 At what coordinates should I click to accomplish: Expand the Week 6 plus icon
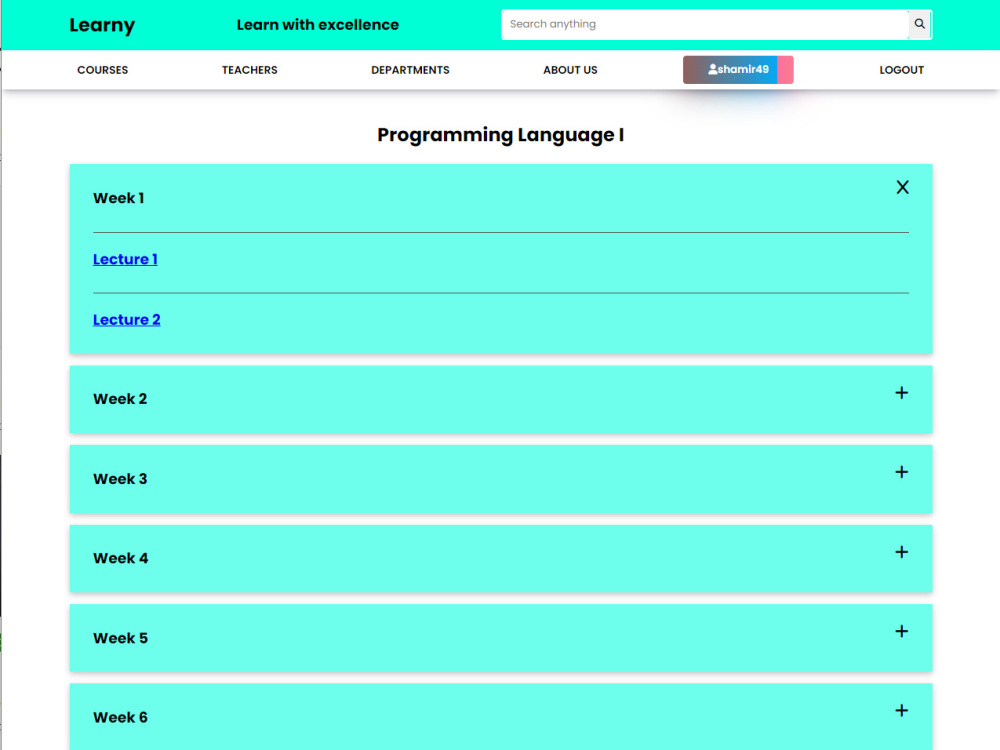901,710
